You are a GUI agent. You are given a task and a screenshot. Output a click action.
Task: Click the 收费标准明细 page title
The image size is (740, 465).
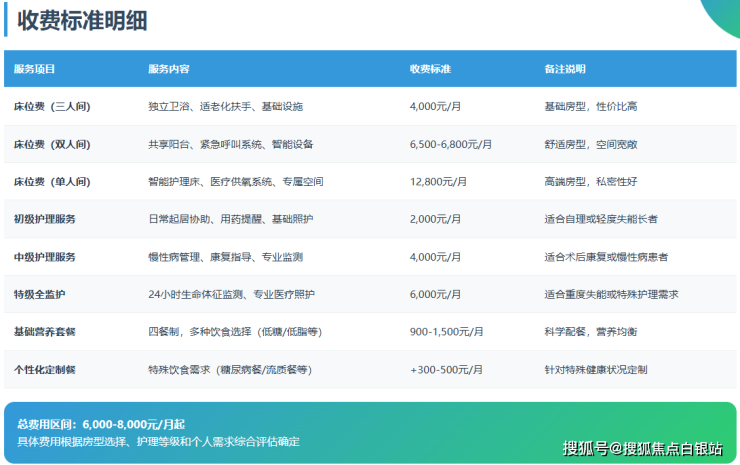tap(90, 21)
